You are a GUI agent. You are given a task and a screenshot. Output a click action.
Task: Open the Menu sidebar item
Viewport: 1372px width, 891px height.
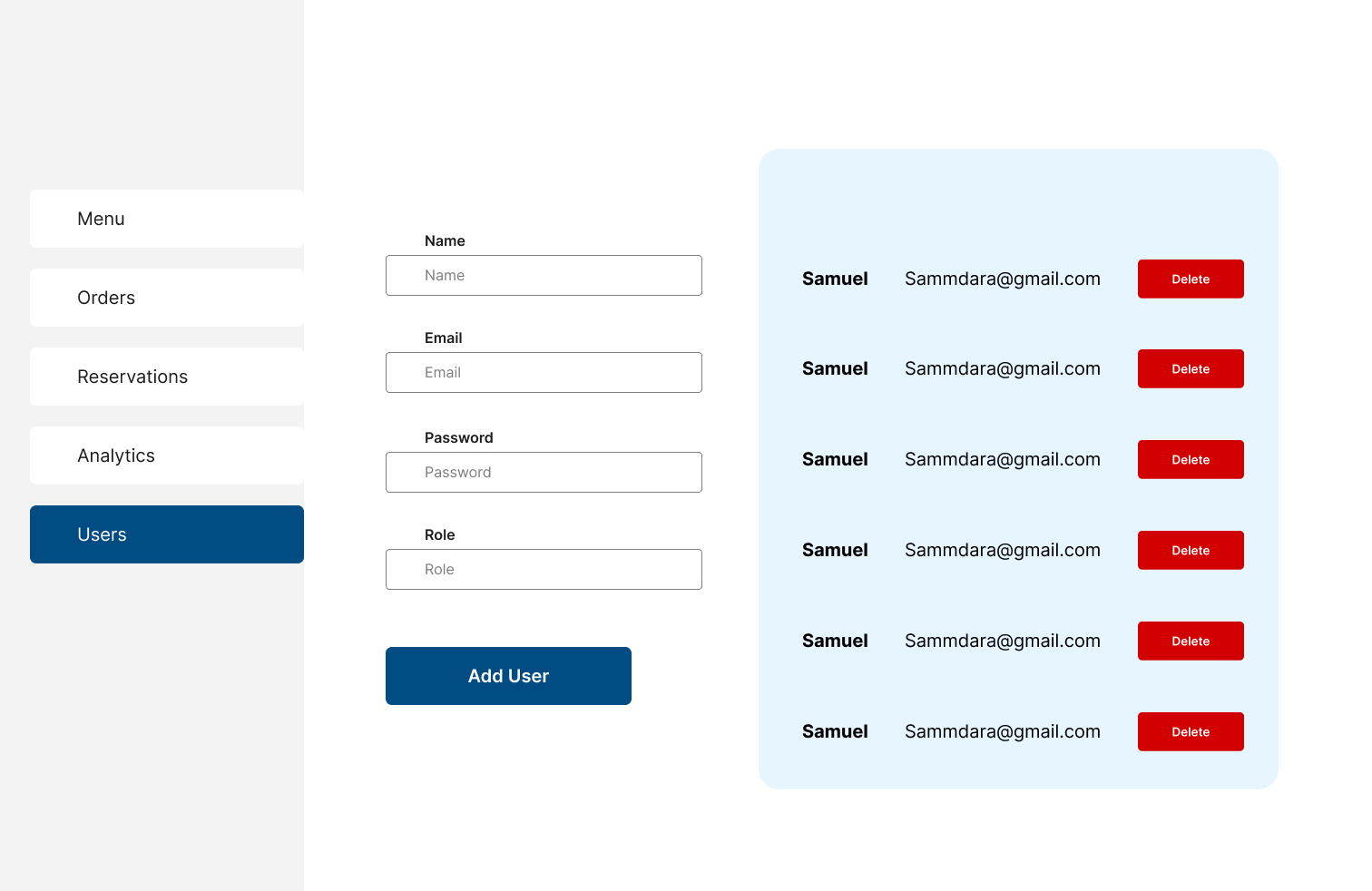(167, 219)
